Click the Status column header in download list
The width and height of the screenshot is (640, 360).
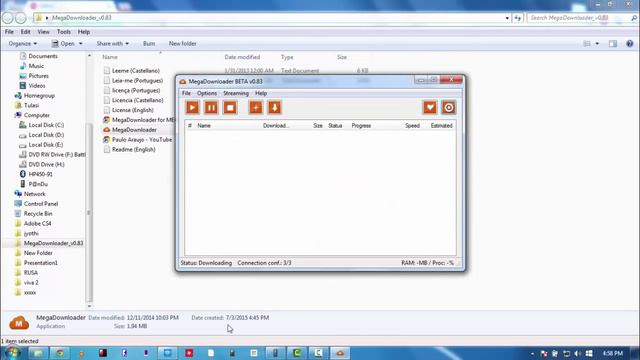(x=335, y=126)
